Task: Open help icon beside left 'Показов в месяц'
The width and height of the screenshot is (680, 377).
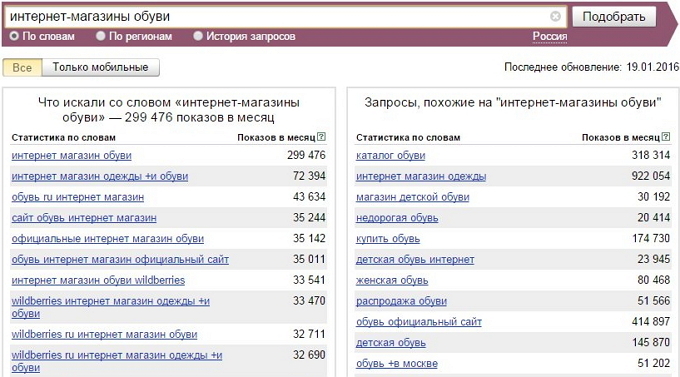Action: point(321,137)
